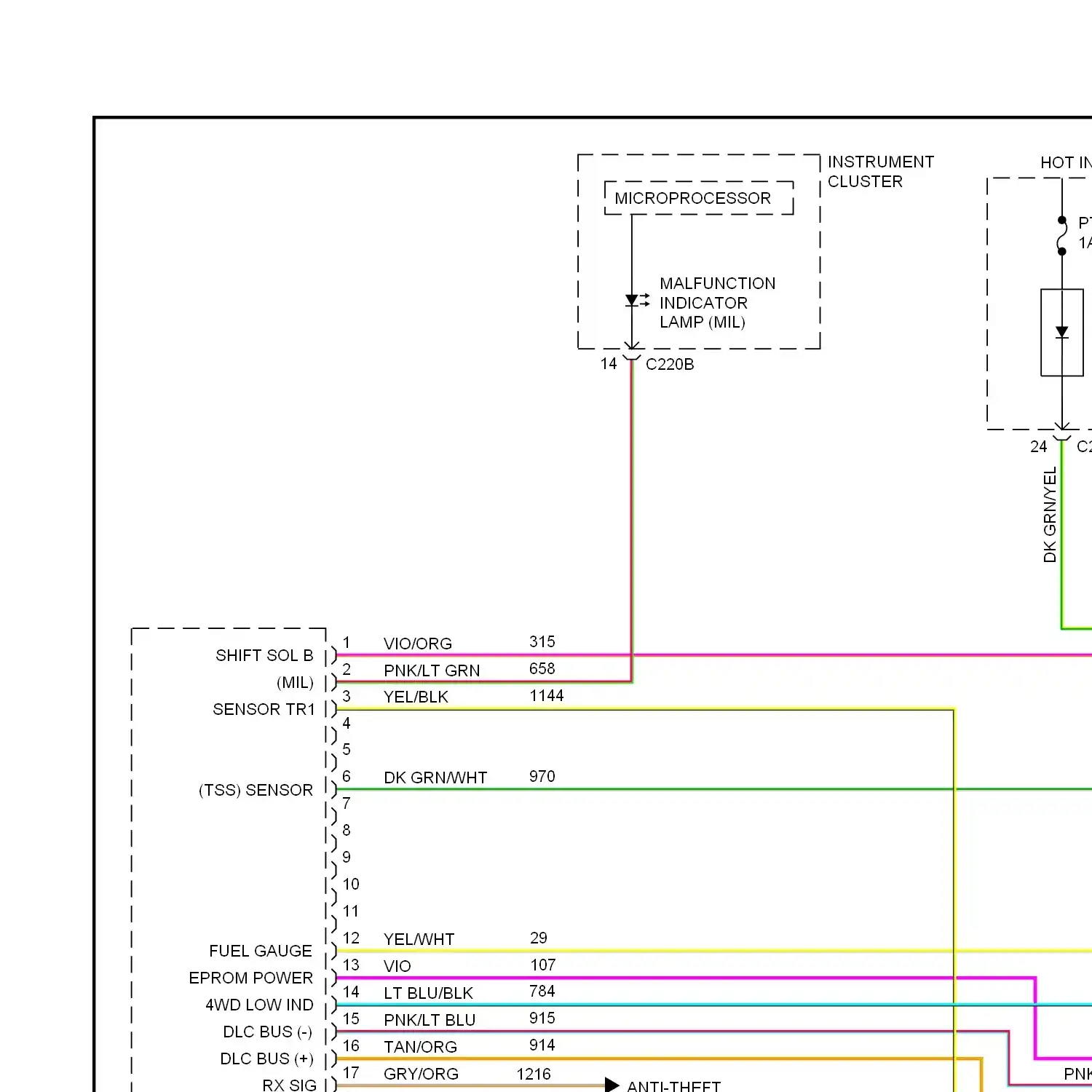This screenshot has width=1092, height=1092.
Task: Select the PNK/LT BLU wire label
Action: (x=430, y=1020)
